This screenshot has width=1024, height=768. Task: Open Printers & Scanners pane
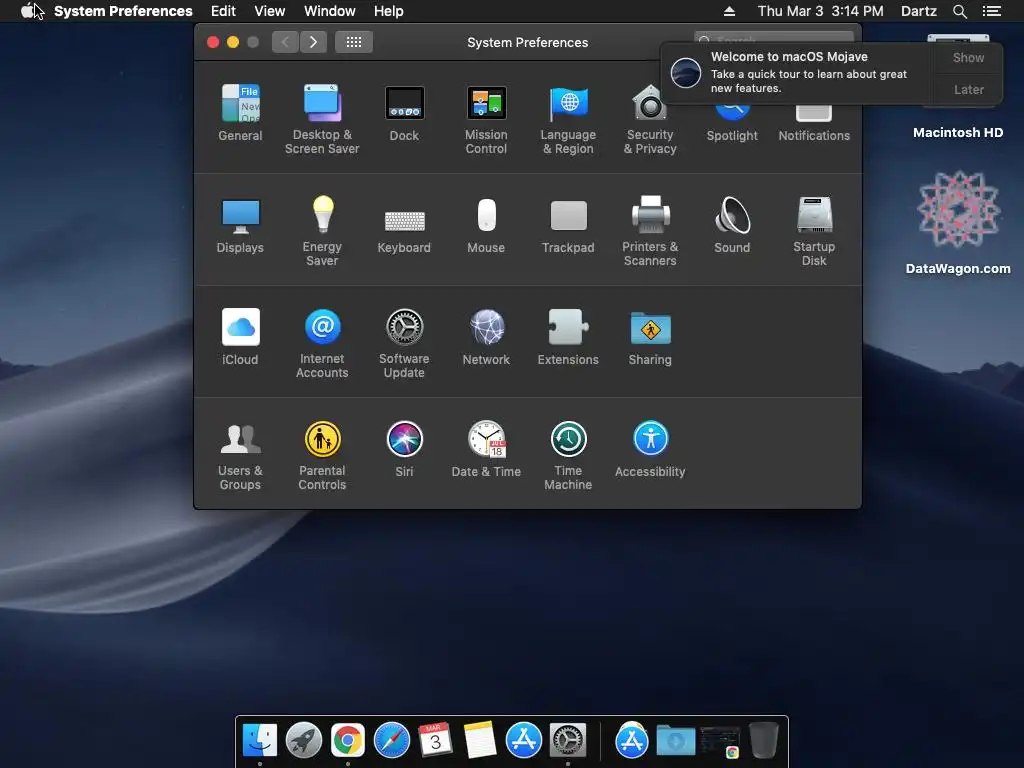coord(650,231)
